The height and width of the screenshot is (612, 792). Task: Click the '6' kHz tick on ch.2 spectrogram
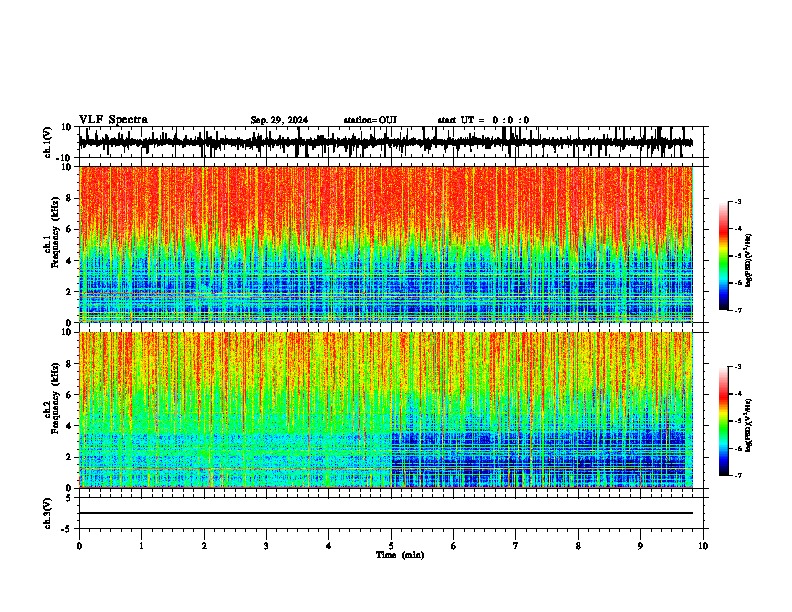coord(70,395)
